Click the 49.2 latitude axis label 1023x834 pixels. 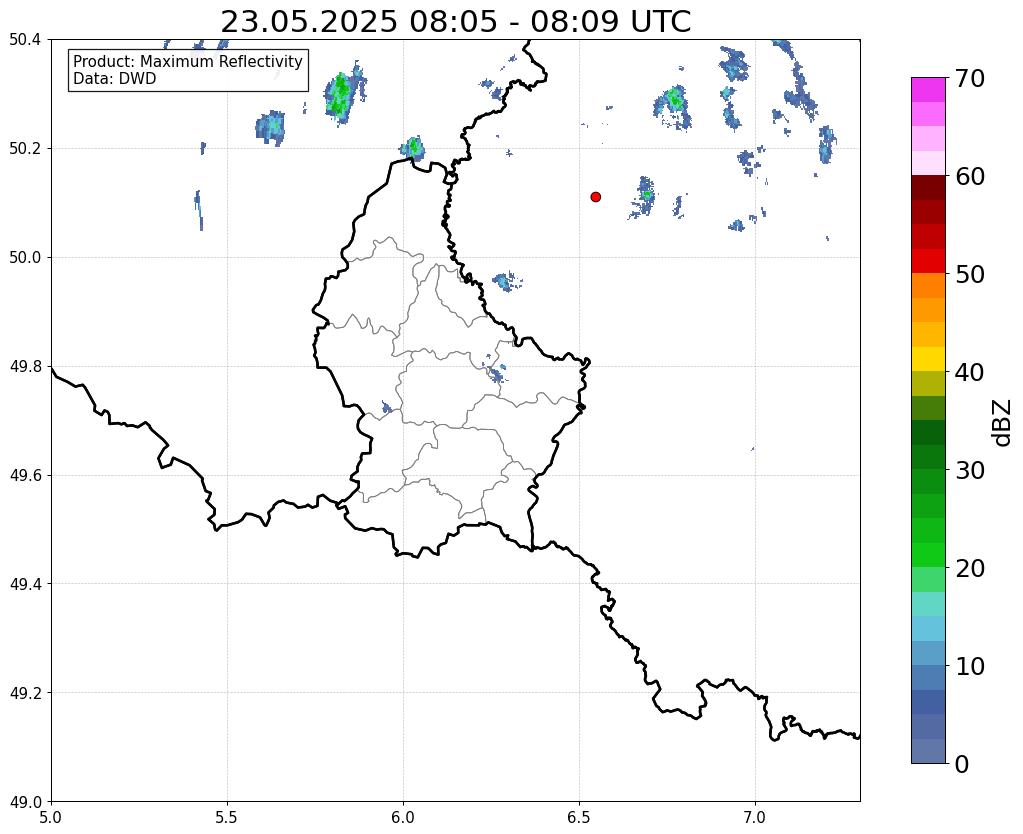25,693
